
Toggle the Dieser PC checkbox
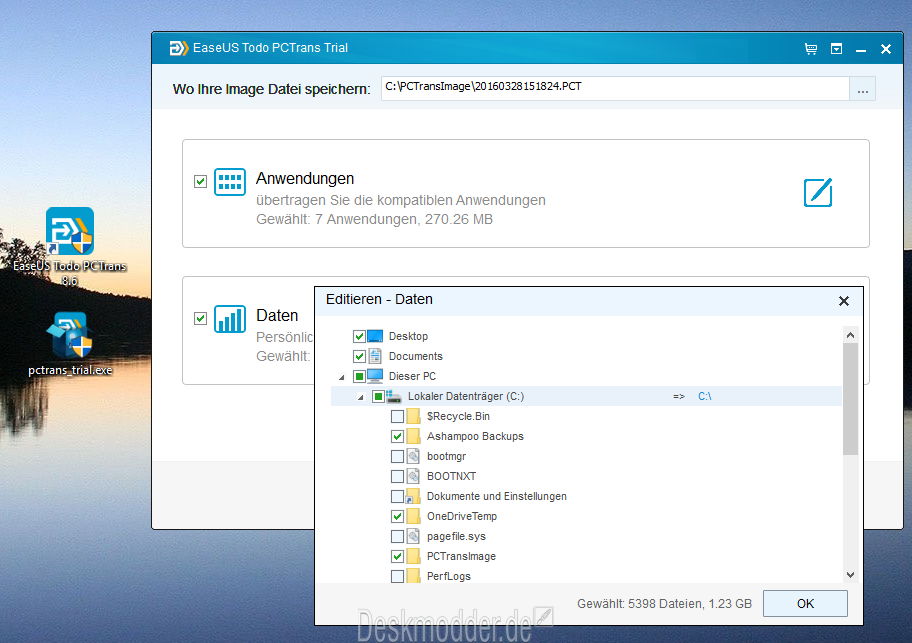click(x=359, y=376)
